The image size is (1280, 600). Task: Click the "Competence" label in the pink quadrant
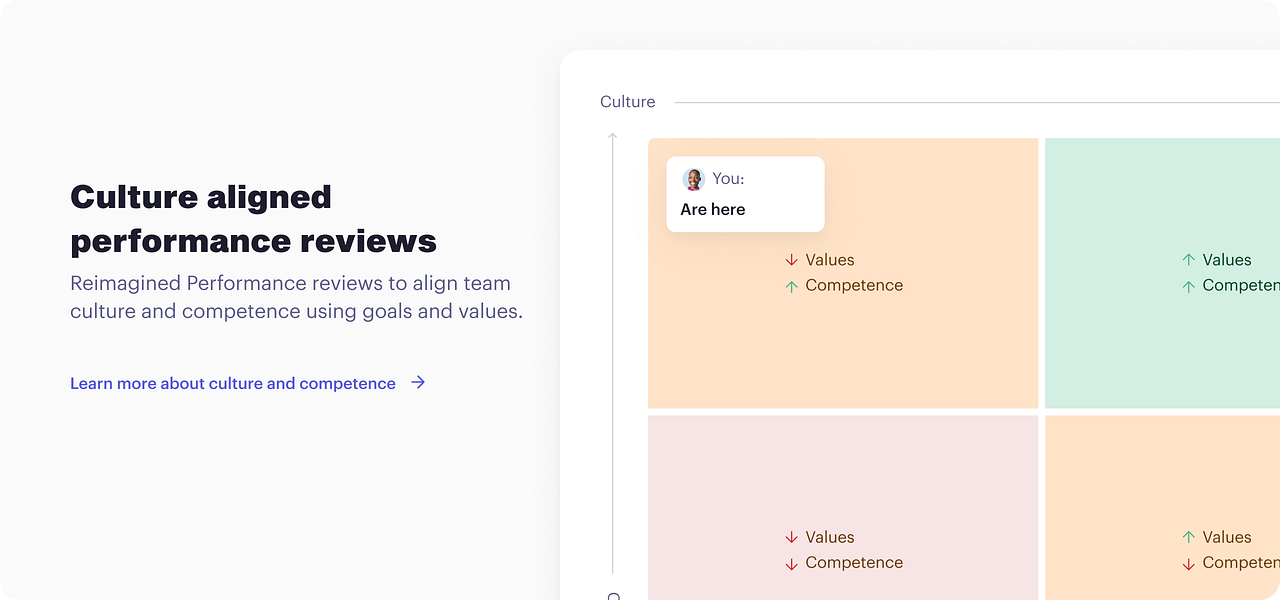point(854,563)
